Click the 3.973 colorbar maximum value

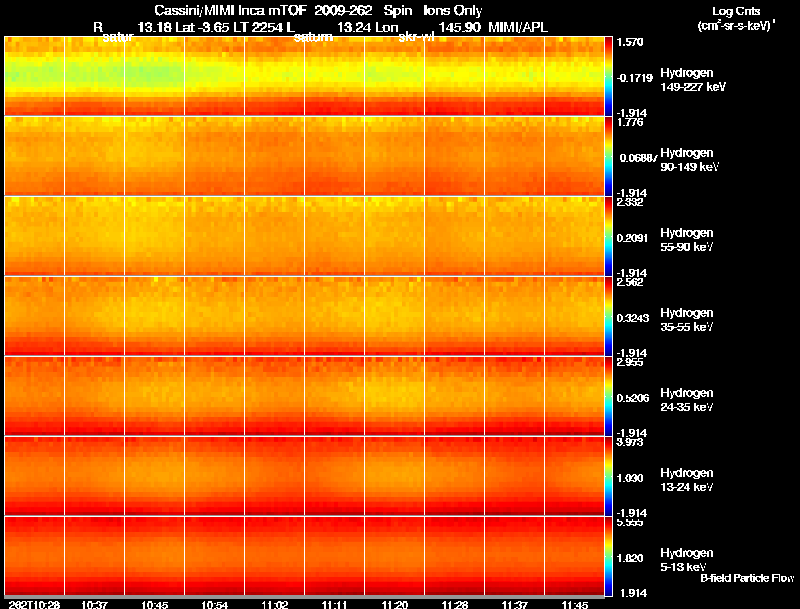[630, 443]
